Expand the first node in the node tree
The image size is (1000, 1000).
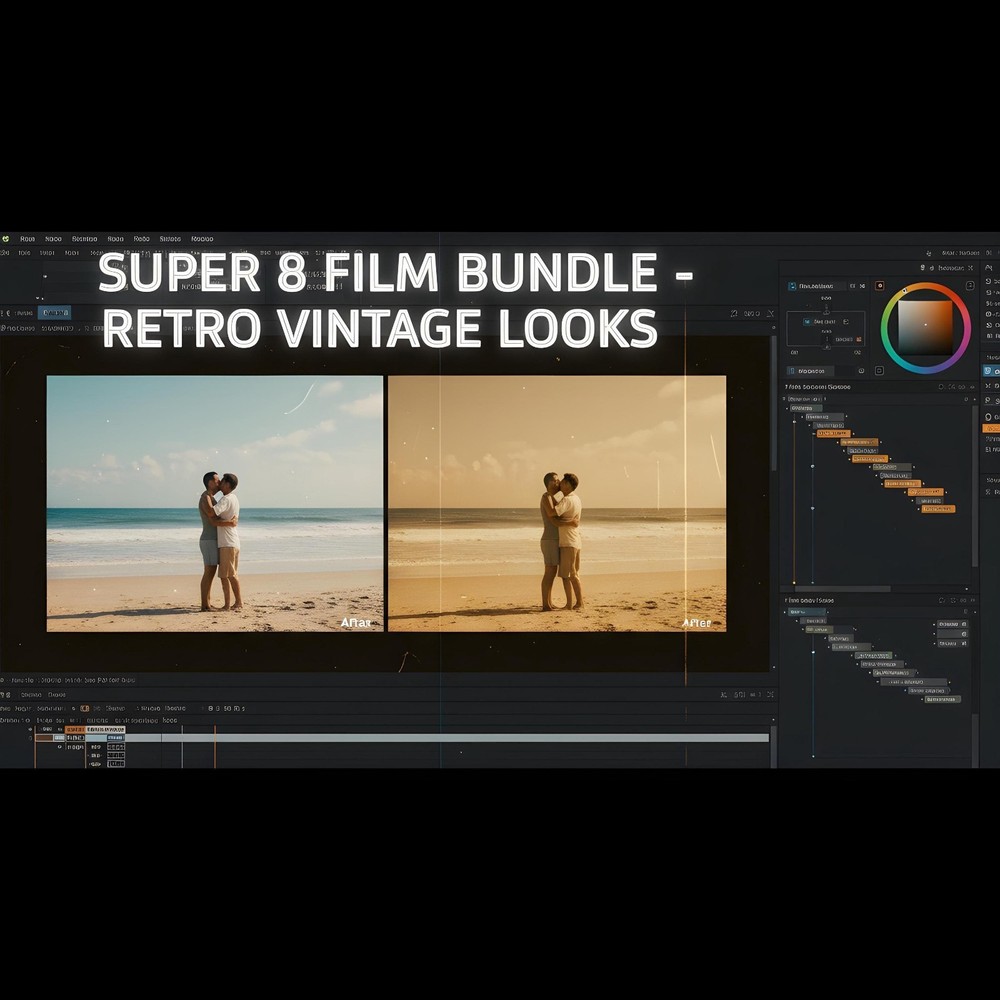tap(787, 408)
